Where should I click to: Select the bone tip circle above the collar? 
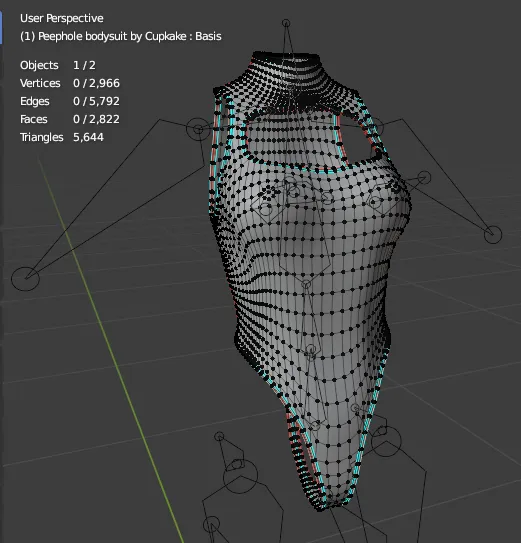[286, 23]
